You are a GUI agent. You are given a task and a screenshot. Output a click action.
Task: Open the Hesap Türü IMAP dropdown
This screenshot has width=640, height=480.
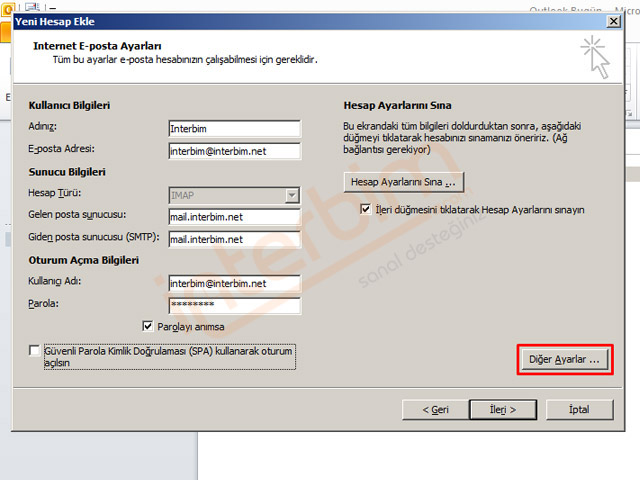pos(291,196)
